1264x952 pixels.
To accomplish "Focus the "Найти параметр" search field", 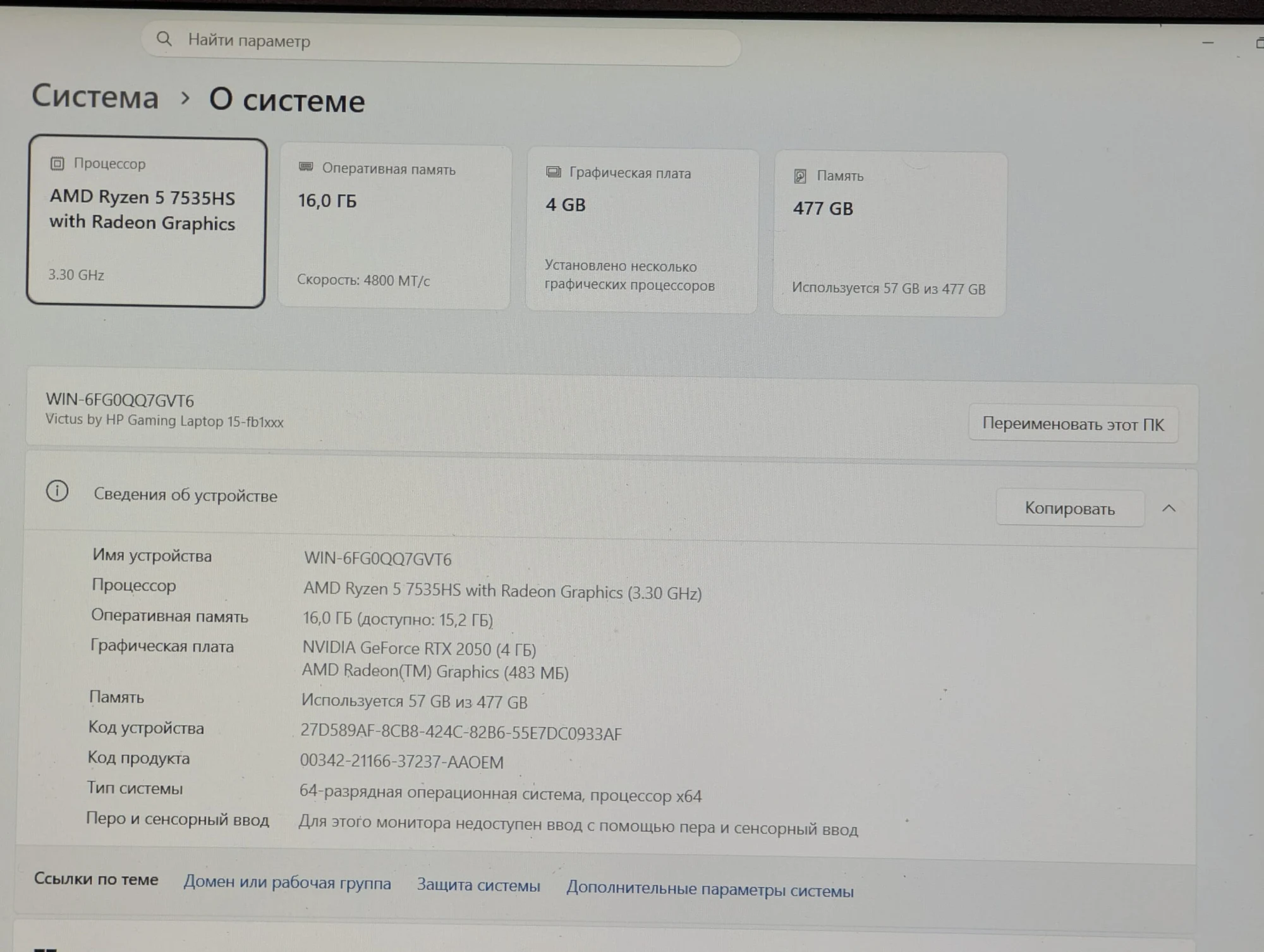I will point(441,44).
